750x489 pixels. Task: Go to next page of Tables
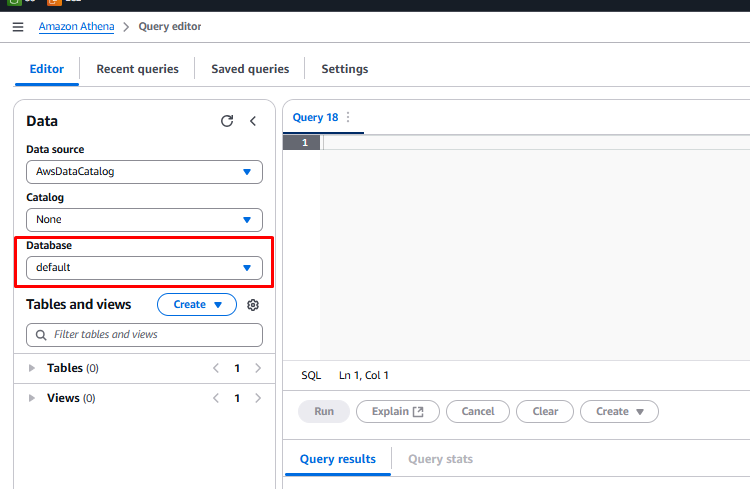[258, 368]
